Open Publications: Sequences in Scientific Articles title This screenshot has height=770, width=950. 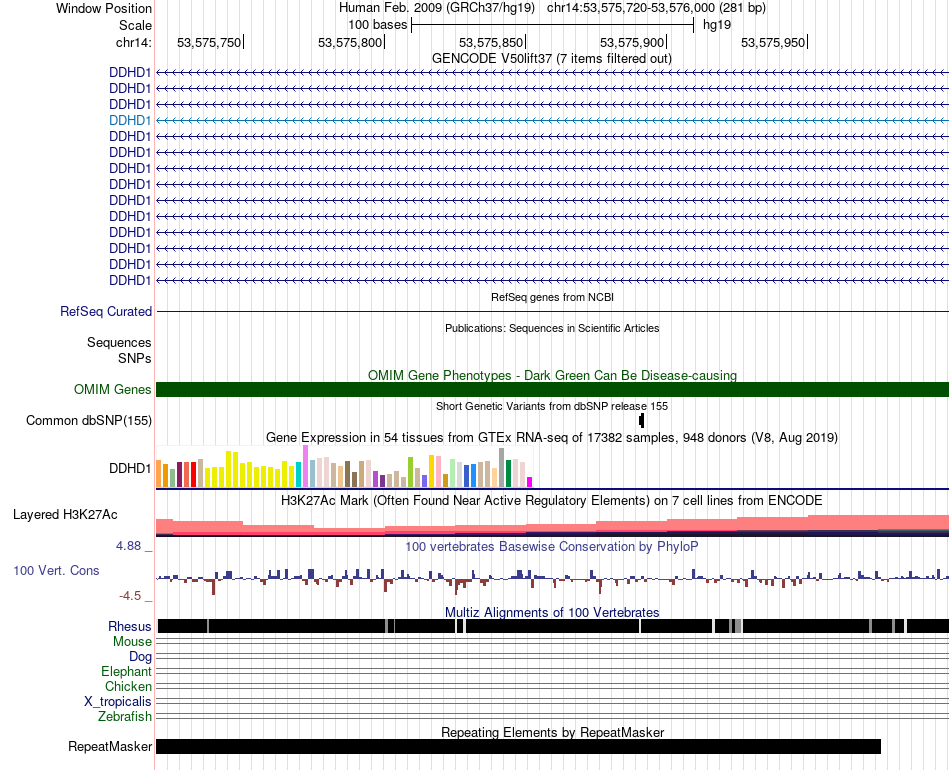click(x=552, y=328)
